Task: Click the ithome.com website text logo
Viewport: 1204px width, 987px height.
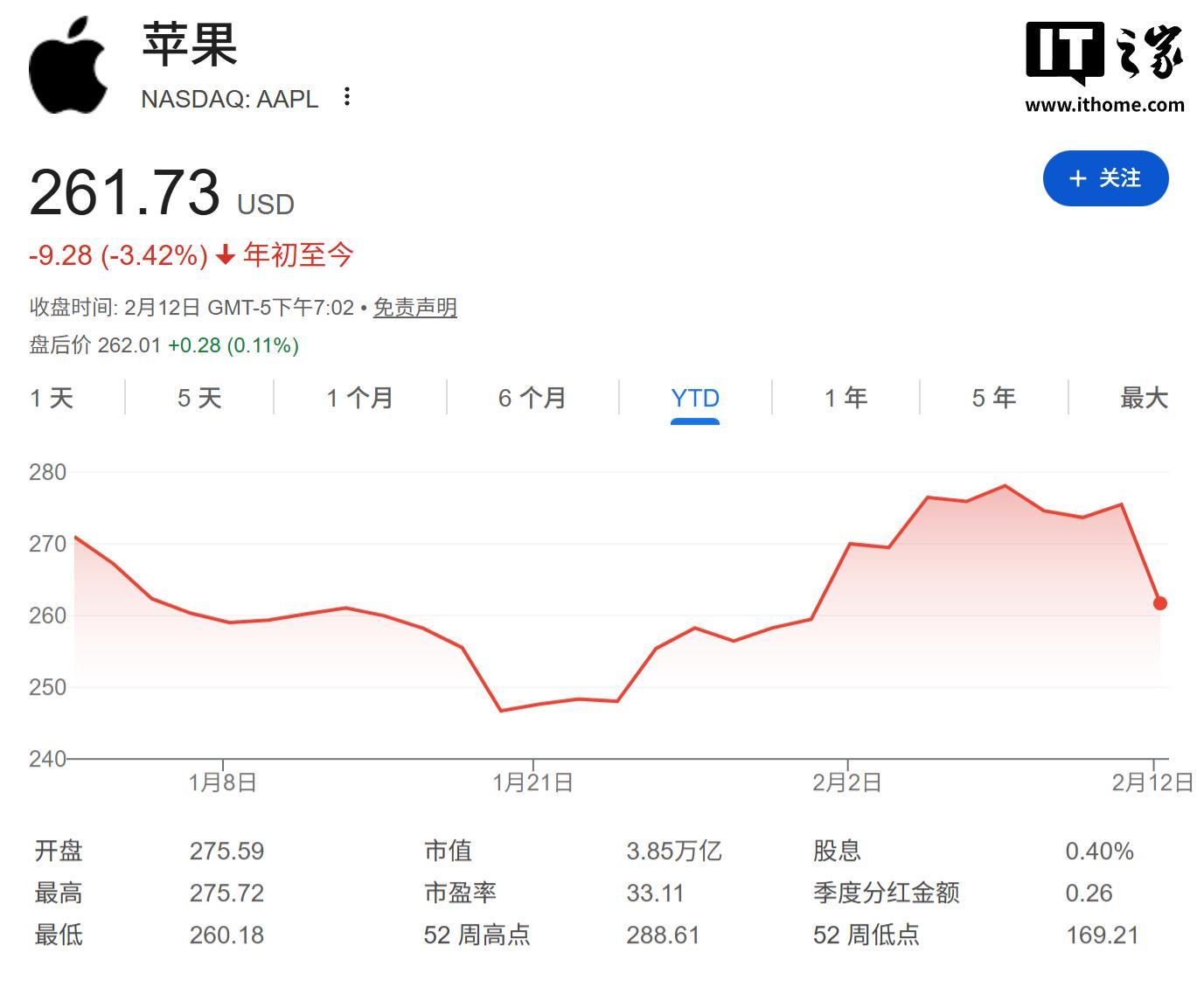Action: pyautogui.click(x=1104, y=104)
